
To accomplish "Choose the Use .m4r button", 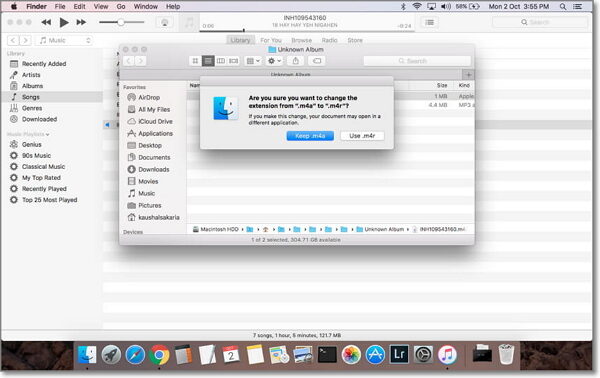I will pyautogui.click(x=362, y=136).
